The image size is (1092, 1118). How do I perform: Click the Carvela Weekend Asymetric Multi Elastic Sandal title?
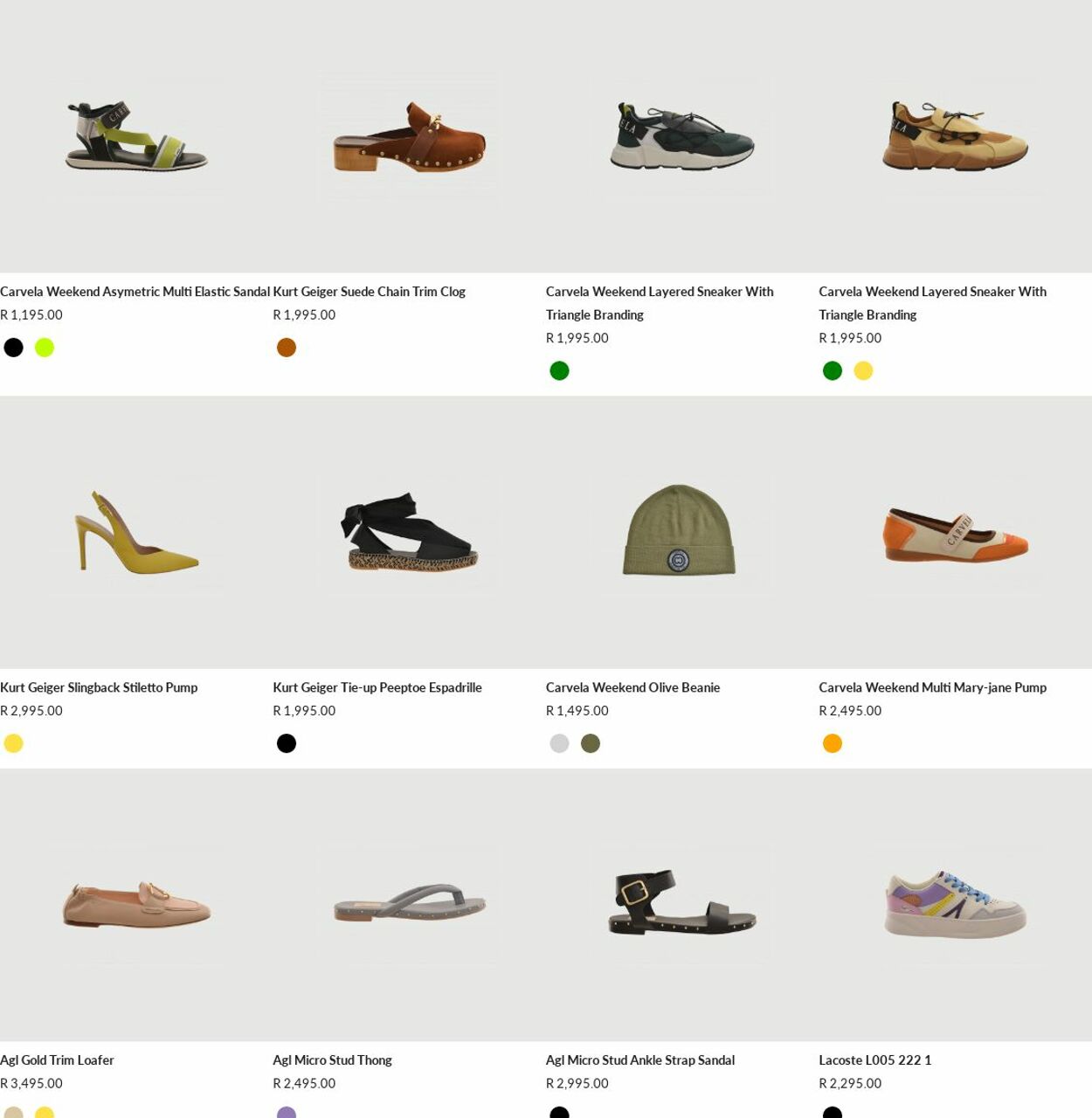point(135,292)
